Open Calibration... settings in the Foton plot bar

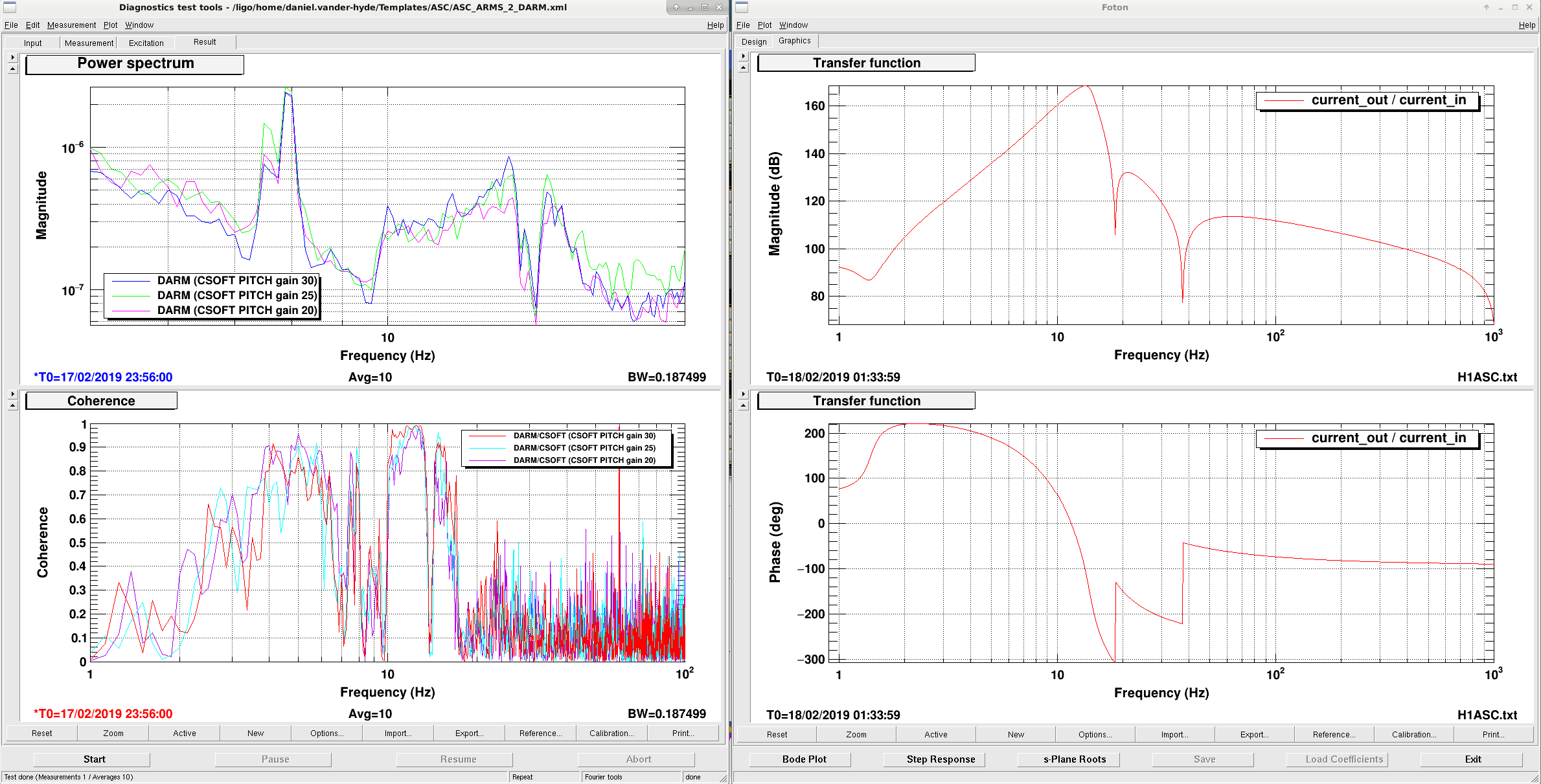point(1414,734)
